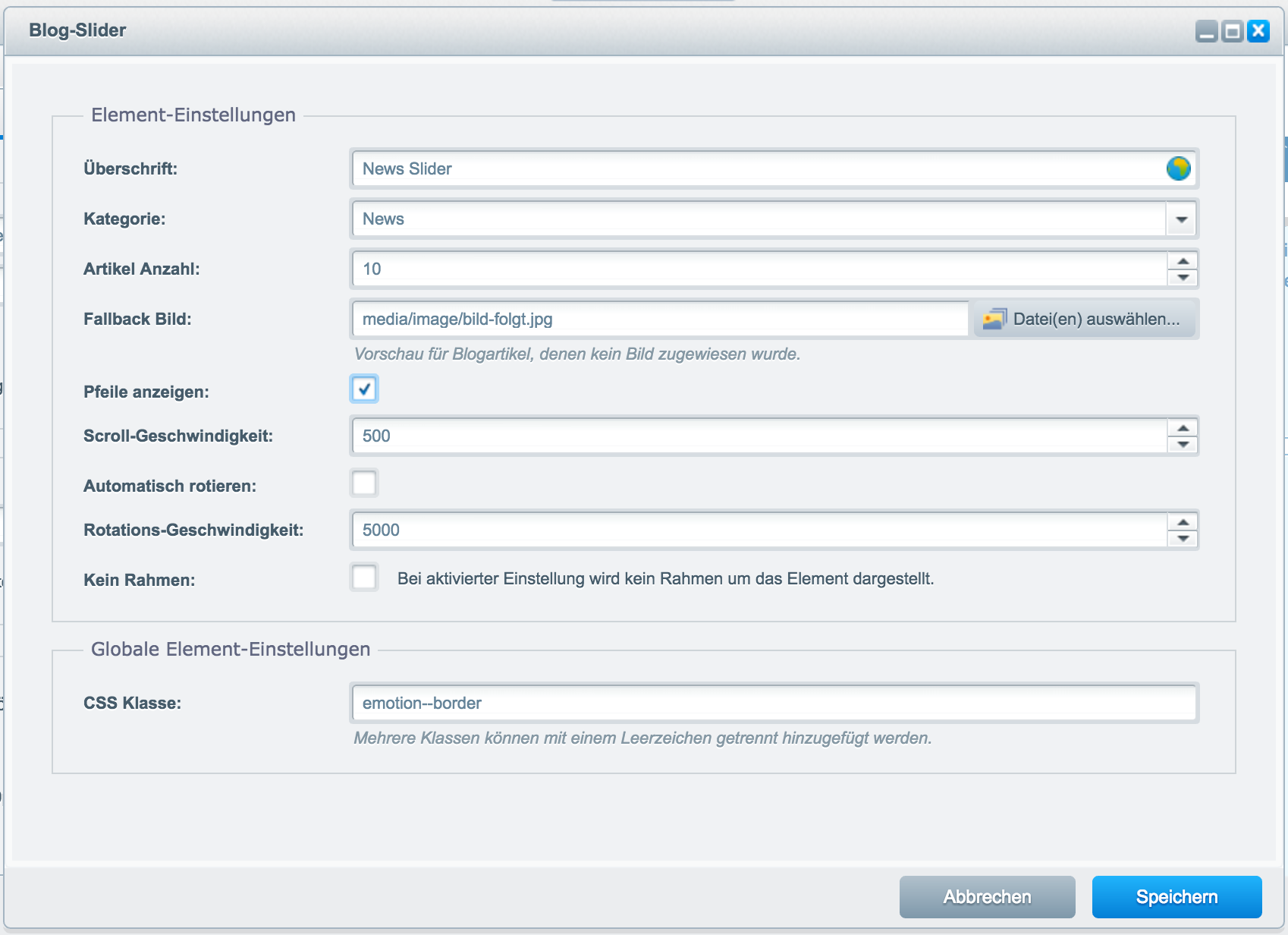Open the Kategorie dropdown arrow
This screenshot has width=1288, height=935.
tap(1181, 219)
